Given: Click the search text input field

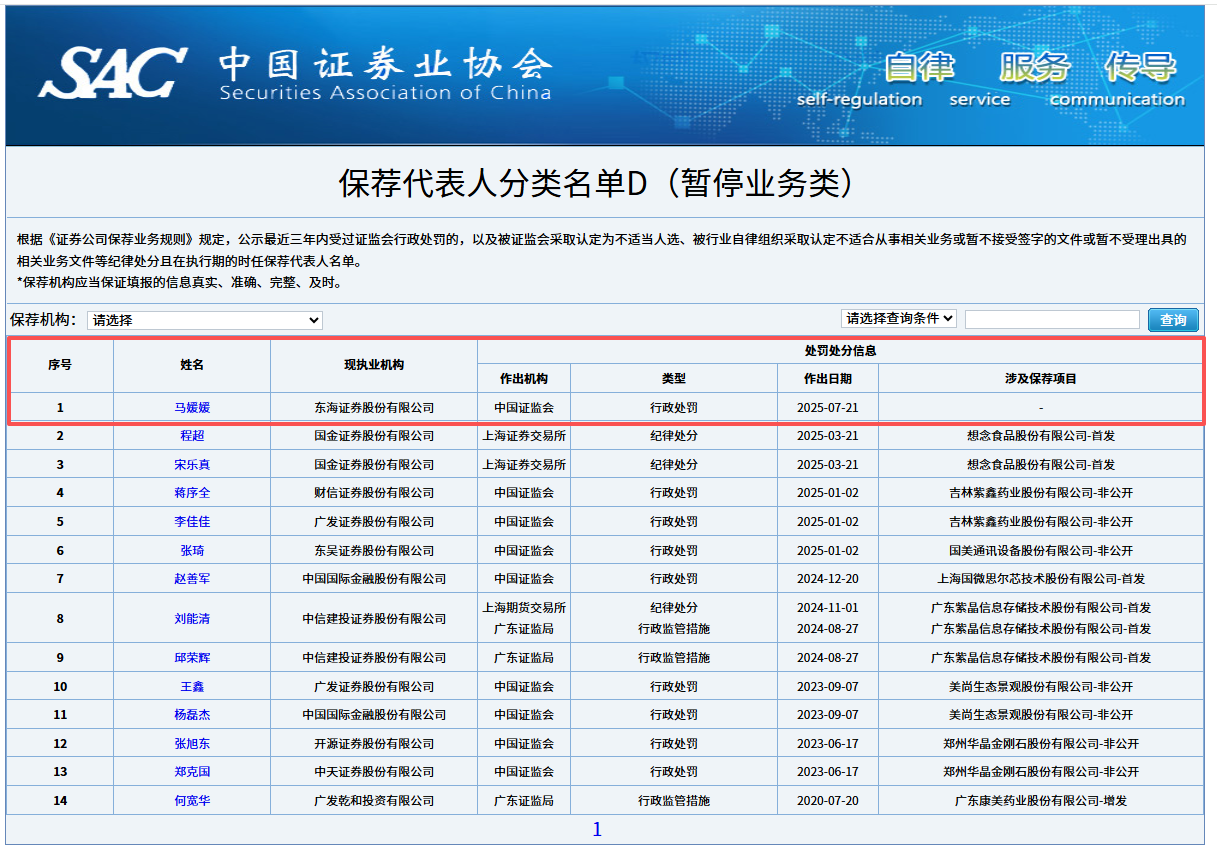Looking at the screenshot, I should (1051, 320).
